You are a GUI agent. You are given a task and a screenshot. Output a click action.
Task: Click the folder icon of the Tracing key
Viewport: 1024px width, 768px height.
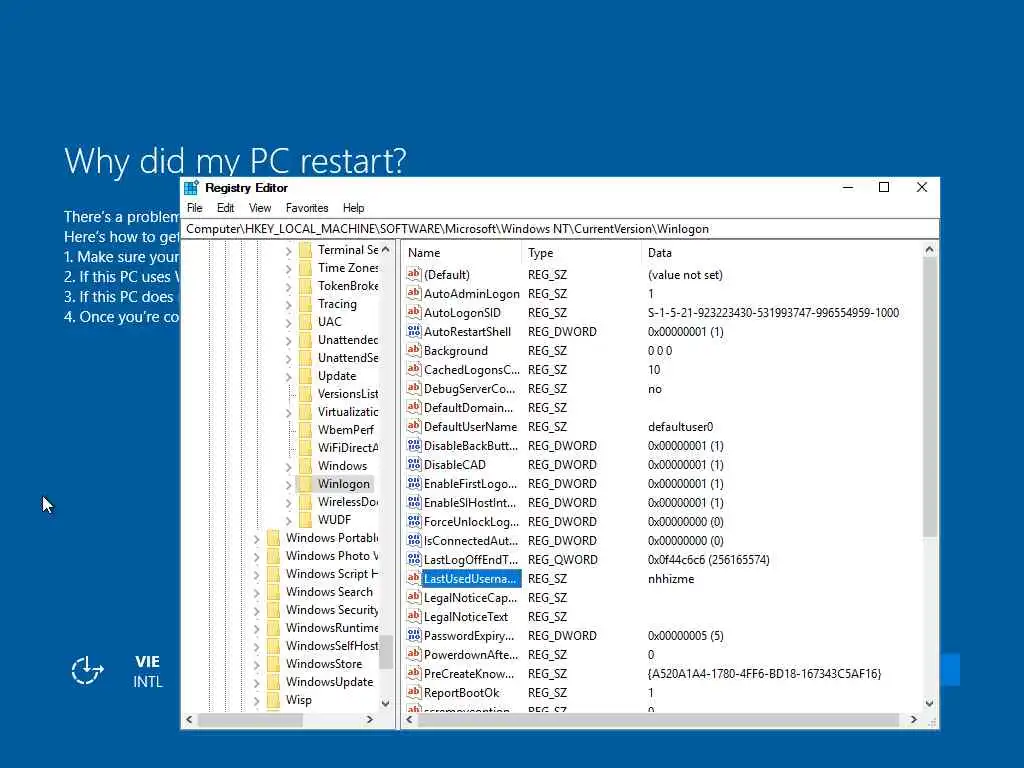(305, 304)
